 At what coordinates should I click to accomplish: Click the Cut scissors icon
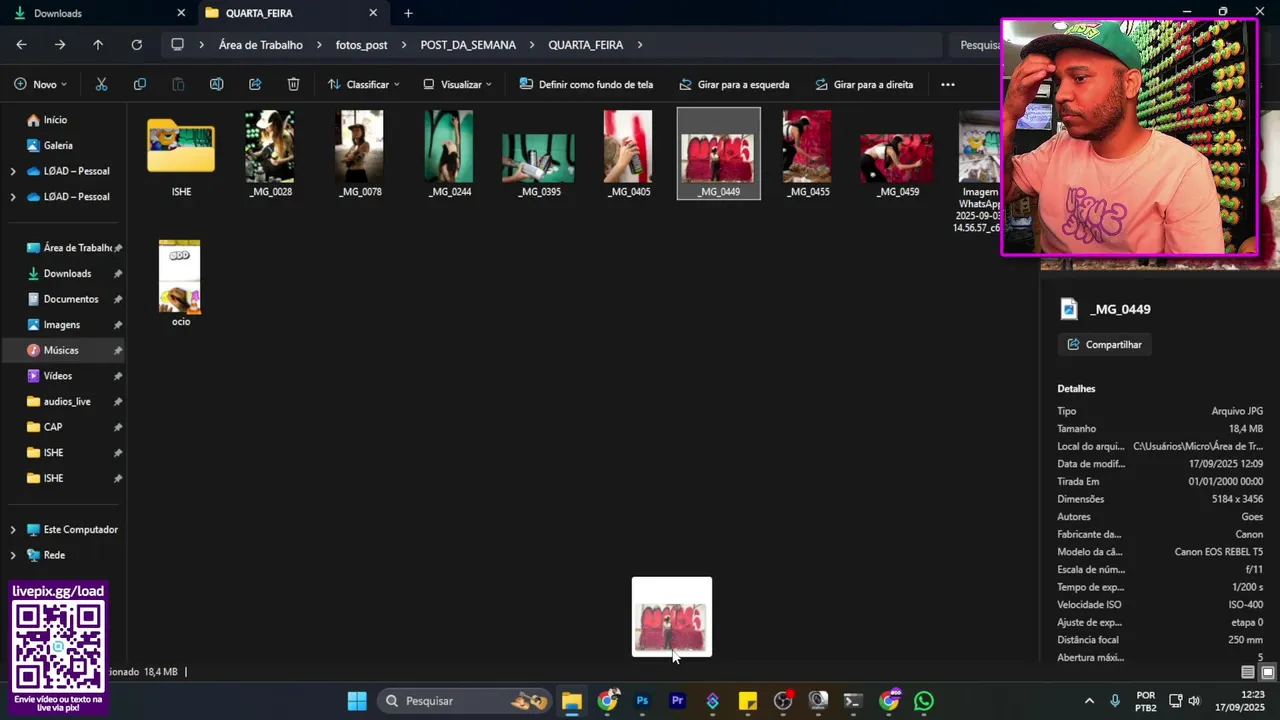pyautogui.click(x=101, y=85)
